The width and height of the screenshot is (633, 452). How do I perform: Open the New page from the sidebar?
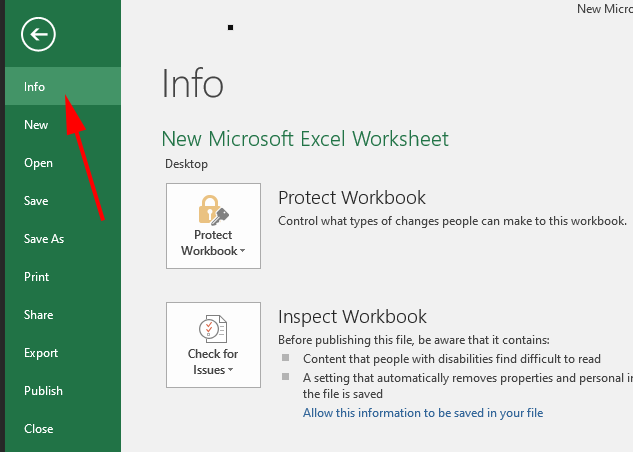tap(36, 125)
